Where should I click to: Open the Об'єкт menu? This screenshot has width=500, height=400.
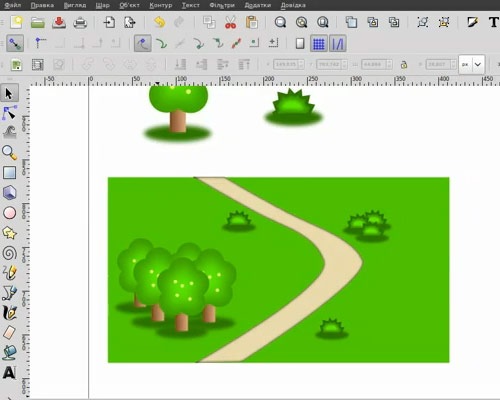[x=129, y=5]
